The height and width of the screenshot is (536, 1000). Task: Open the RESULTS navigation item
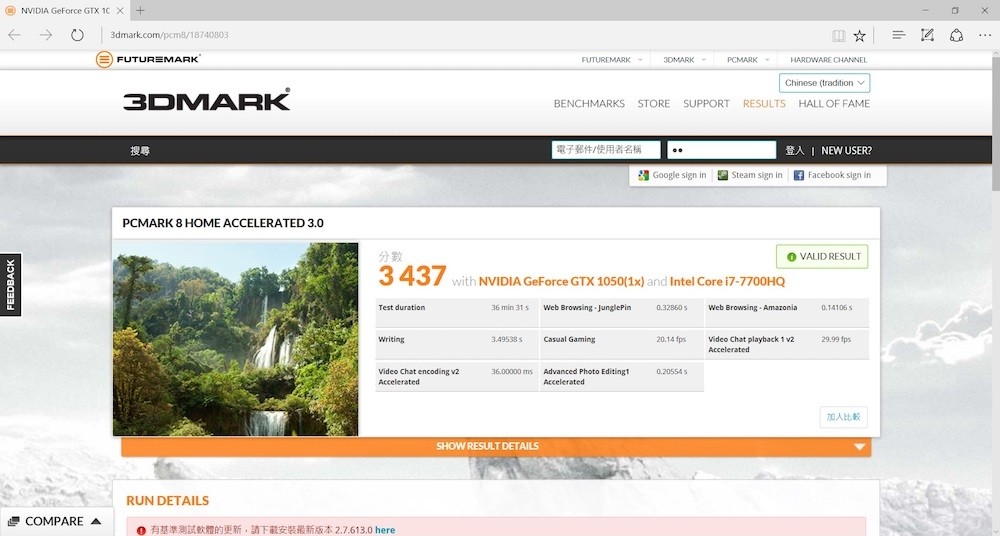click(x=764, y=103)
